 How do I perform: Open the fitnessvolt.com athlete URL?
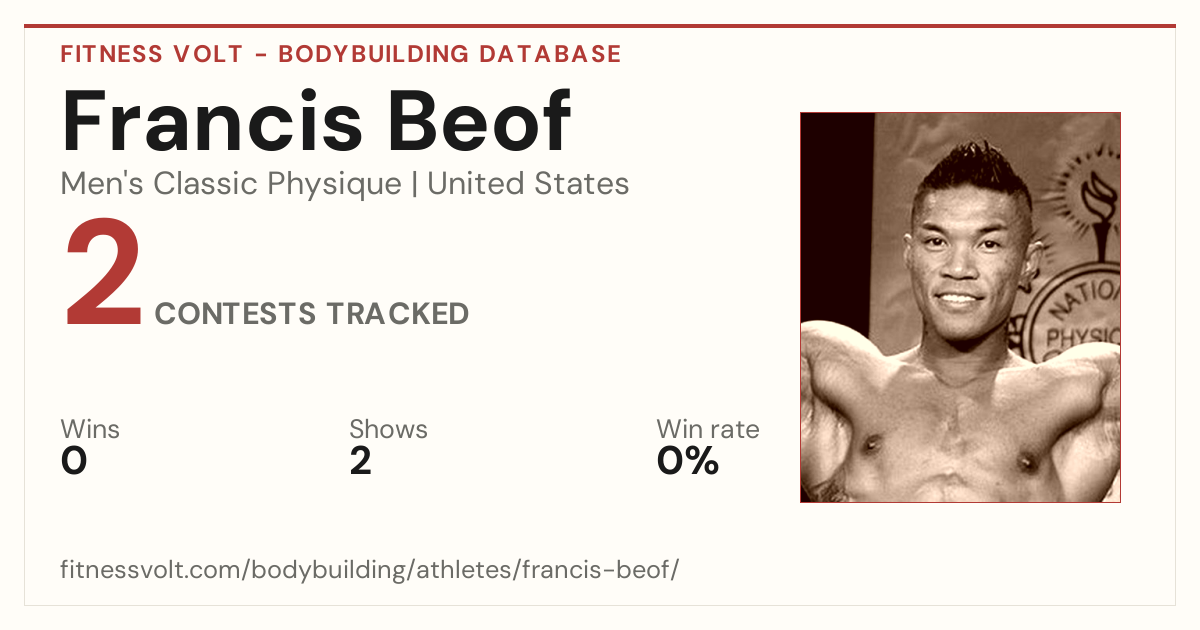(x=370, y=570)
